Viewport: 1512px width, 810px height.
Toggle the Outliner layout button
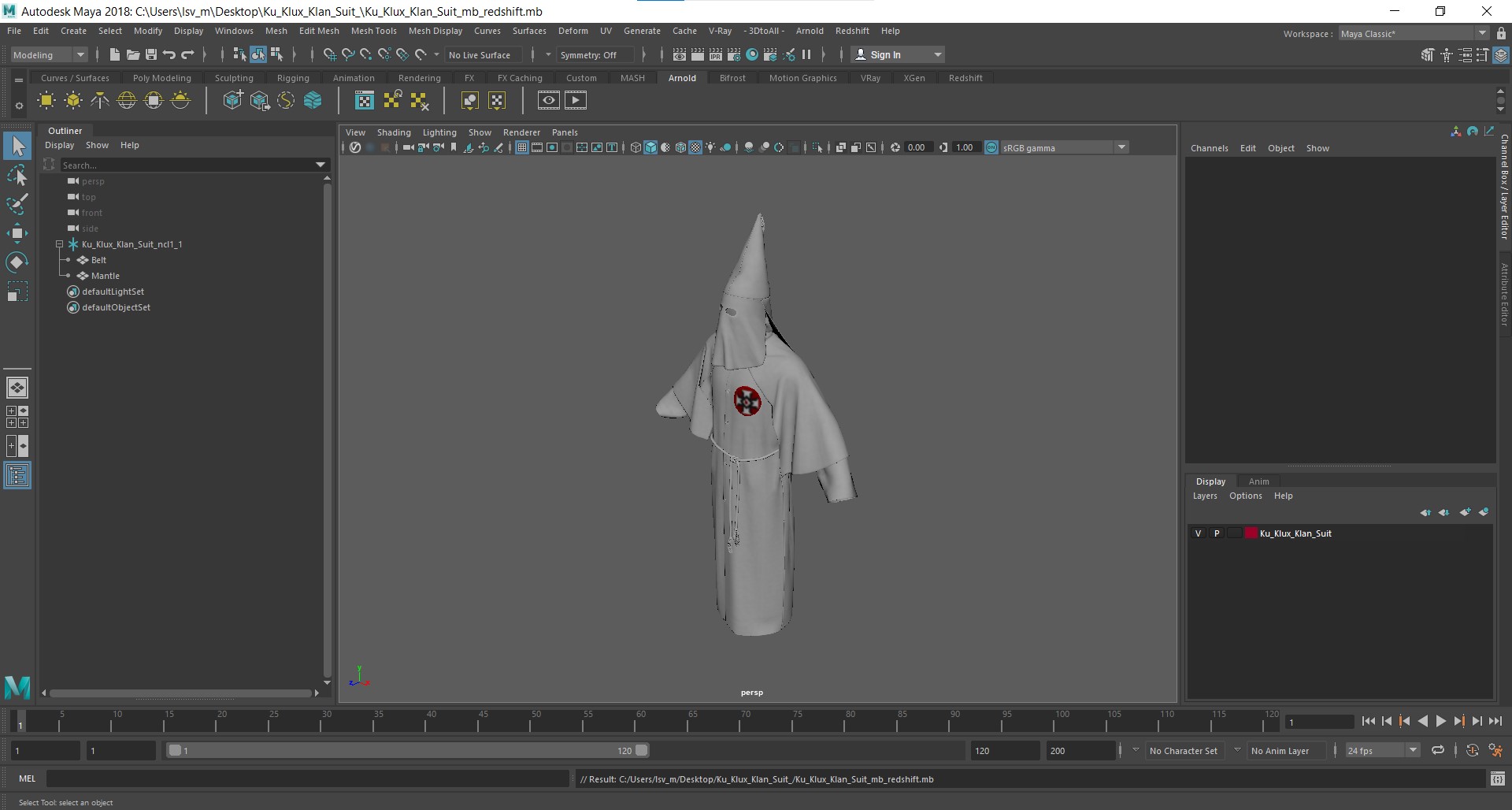(x=17, y=476)
